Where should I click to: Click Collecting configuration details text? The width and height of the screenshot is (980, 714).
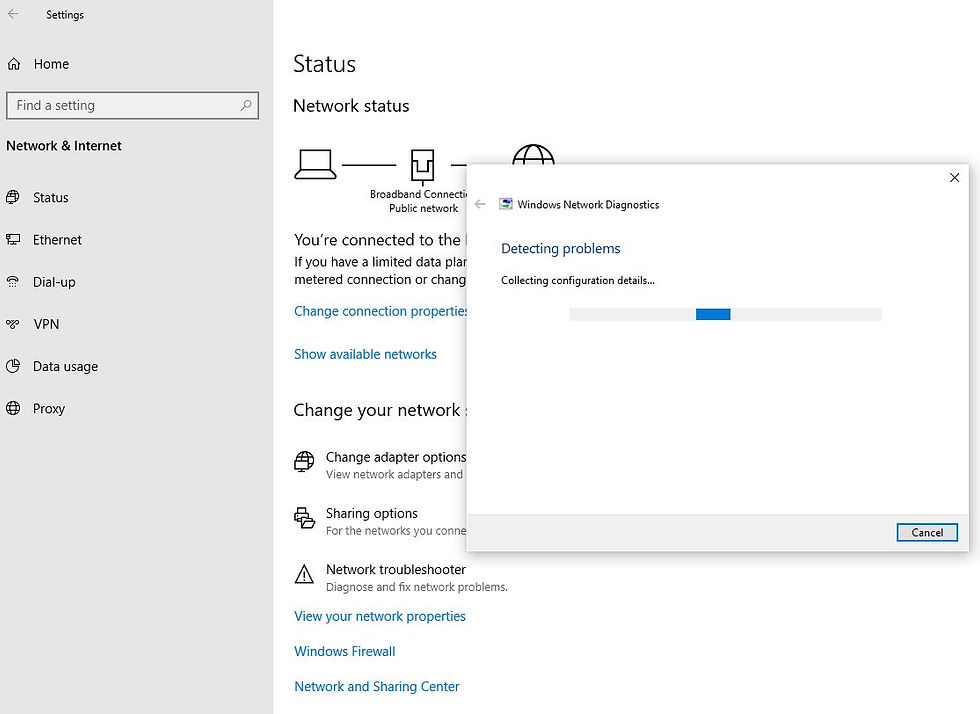click(578, 280)
